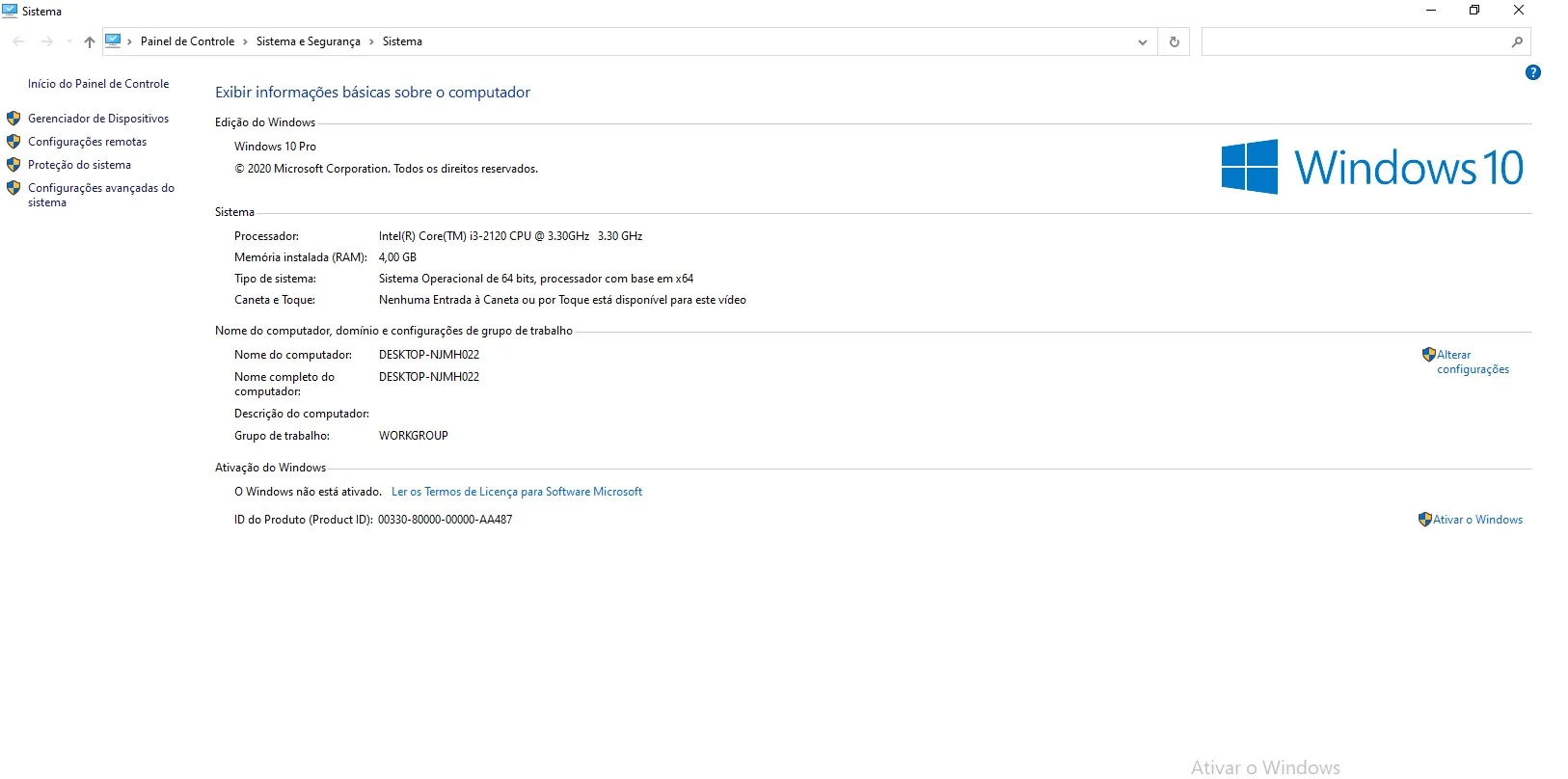Refresh the page with the refresh button
The image size is (1568, 779).
[x=1174, y=41]
